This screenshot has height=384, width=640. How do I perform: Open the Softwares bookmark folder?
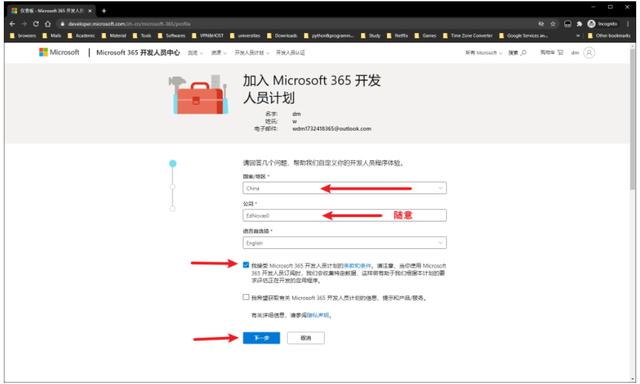click(x=171, y=36)
